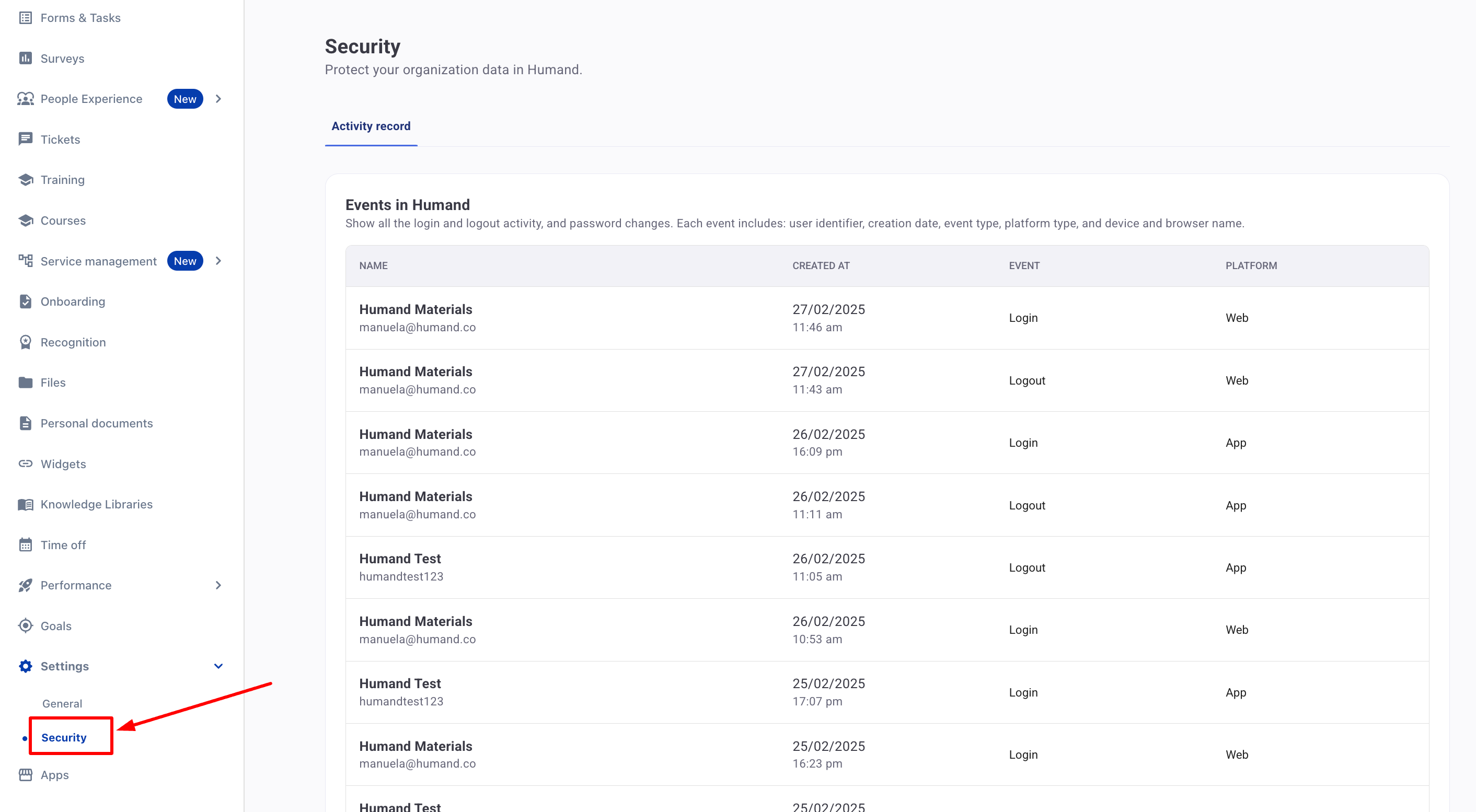The image size is (1476, 812).
Task: Click the Tickets message icon
Action: coord(25,139)
